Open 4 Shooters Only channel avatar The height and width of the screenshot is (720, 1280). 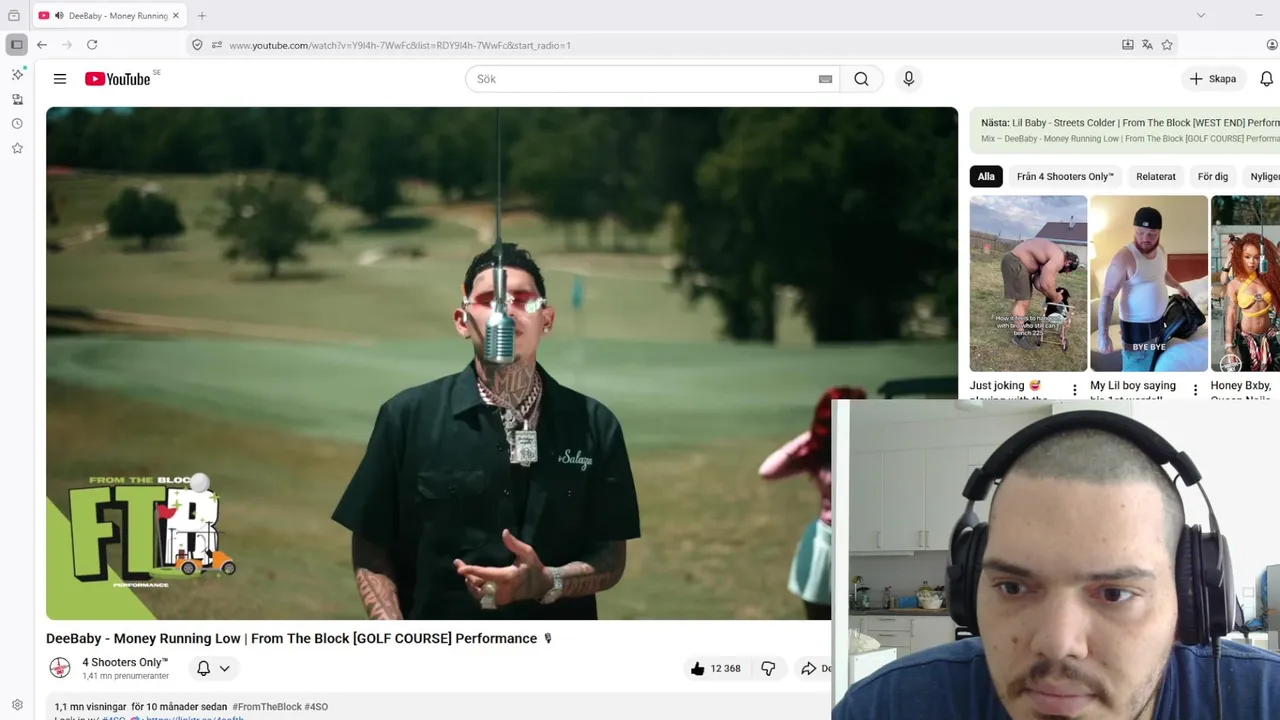[60, 668]
